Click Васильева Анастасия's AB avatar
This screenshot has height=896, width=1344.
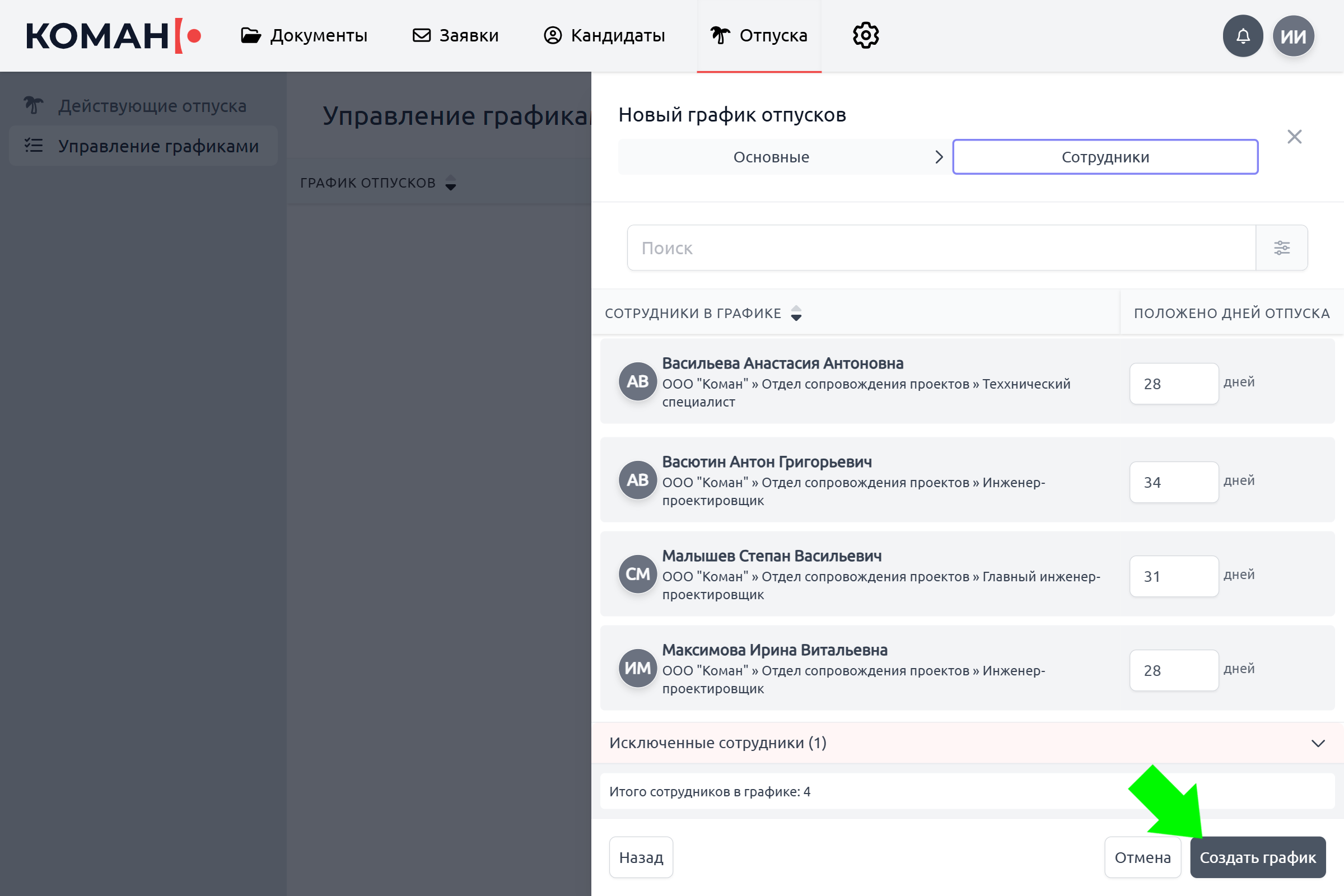637,381
